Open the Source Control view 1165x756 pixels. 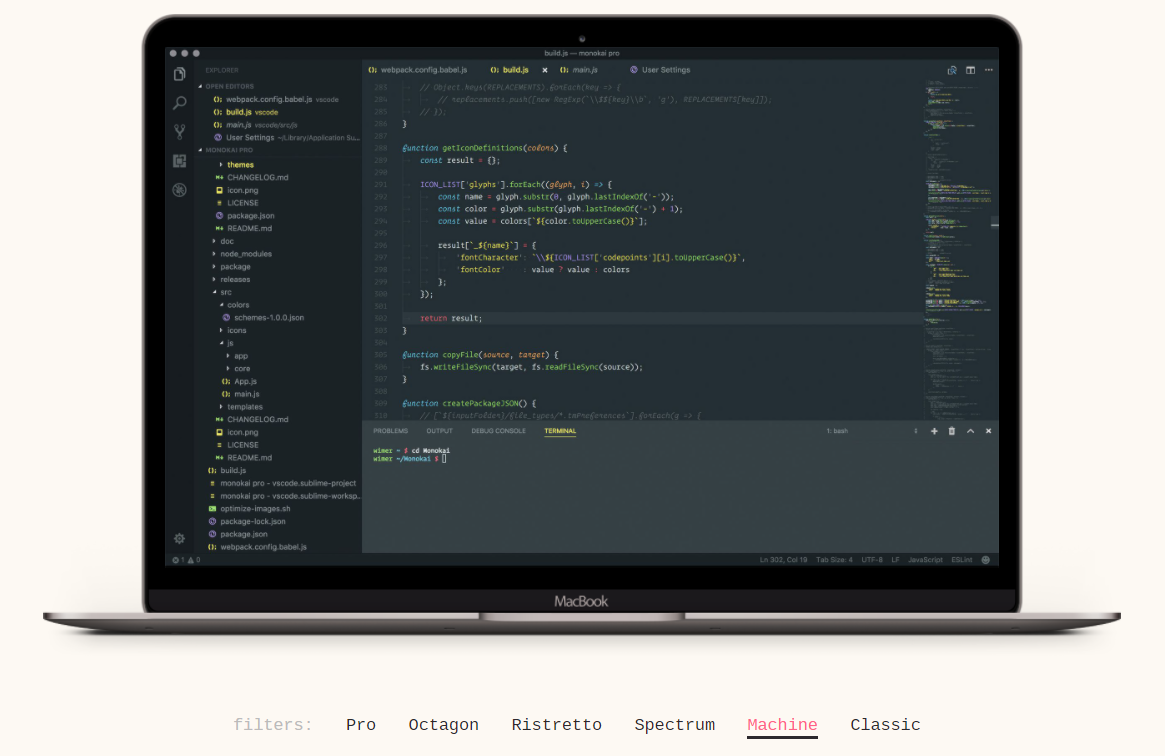click(x=178, y=130)
